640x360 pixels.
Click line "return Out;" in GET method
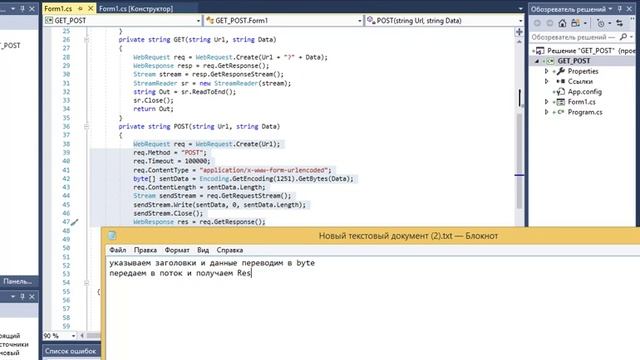pos(153,109)
